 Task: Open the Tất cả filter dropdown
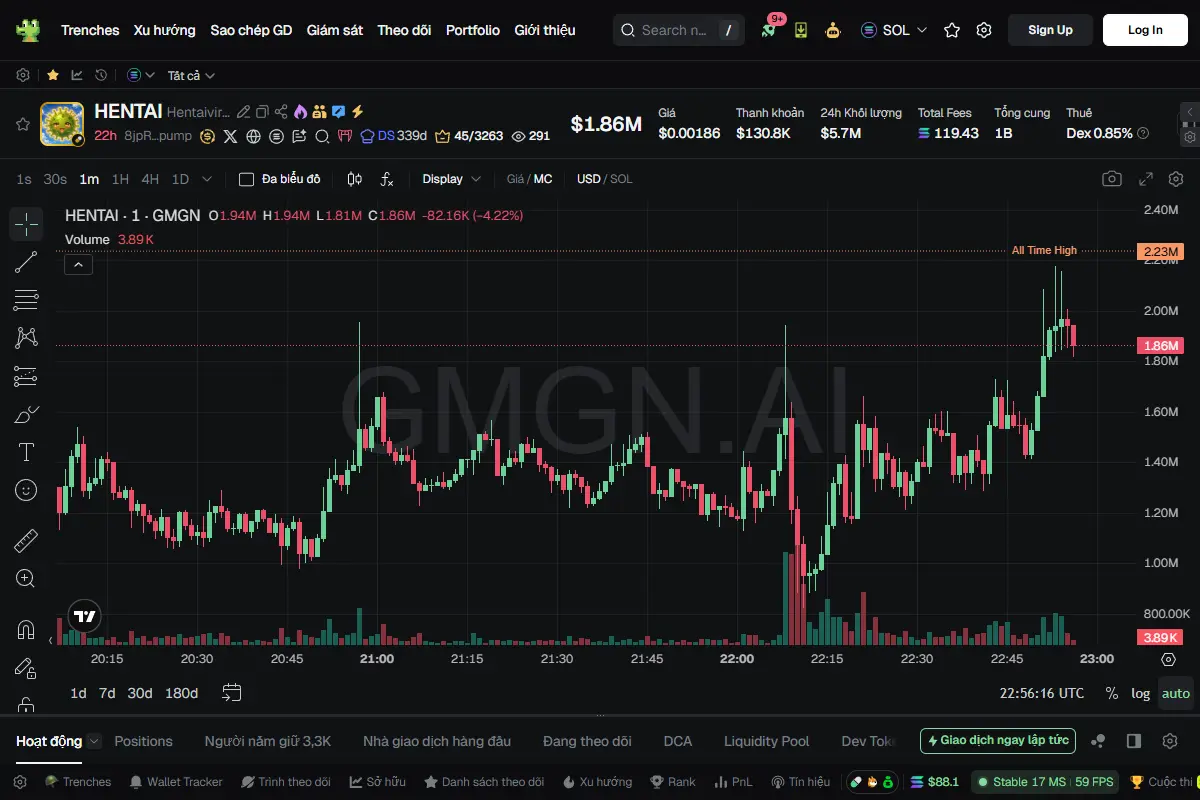[x=191, y=75]
